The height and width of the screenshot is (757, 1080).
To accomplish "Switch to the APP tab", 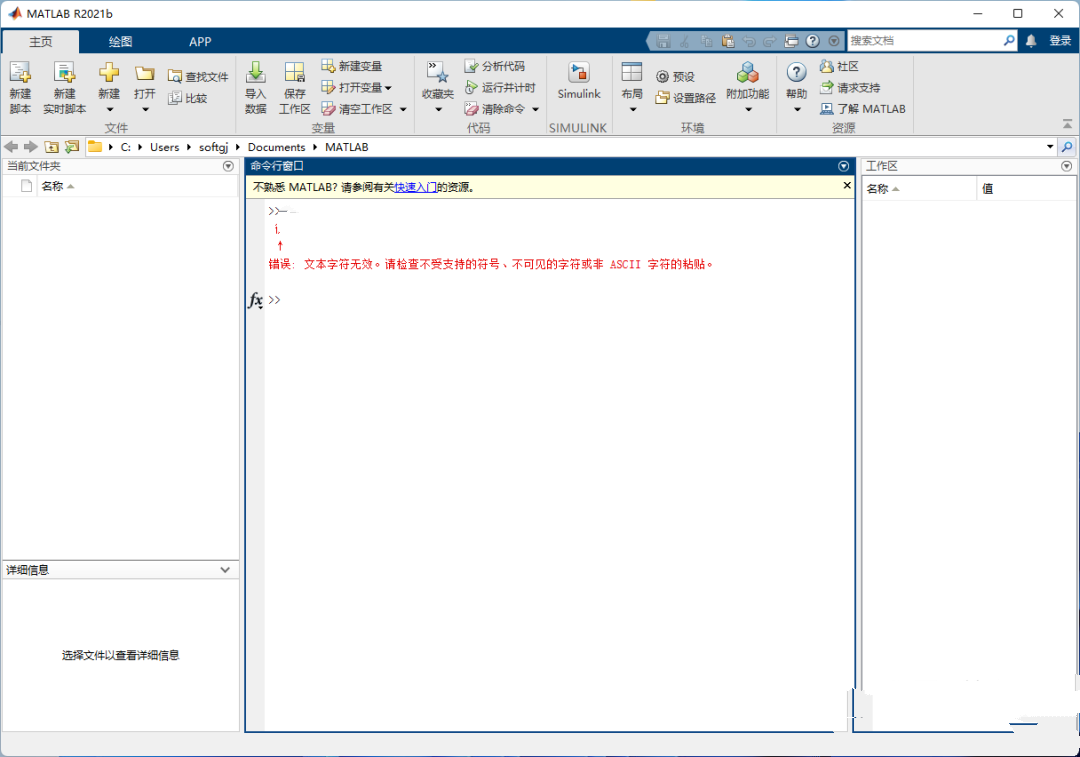I will point(200,41).
